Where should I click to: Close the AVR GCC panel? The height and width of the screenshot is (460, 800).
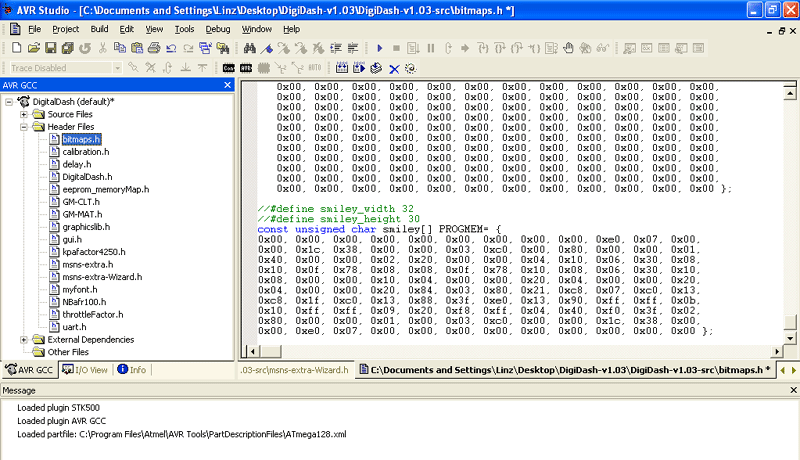(x=226, y=85)
